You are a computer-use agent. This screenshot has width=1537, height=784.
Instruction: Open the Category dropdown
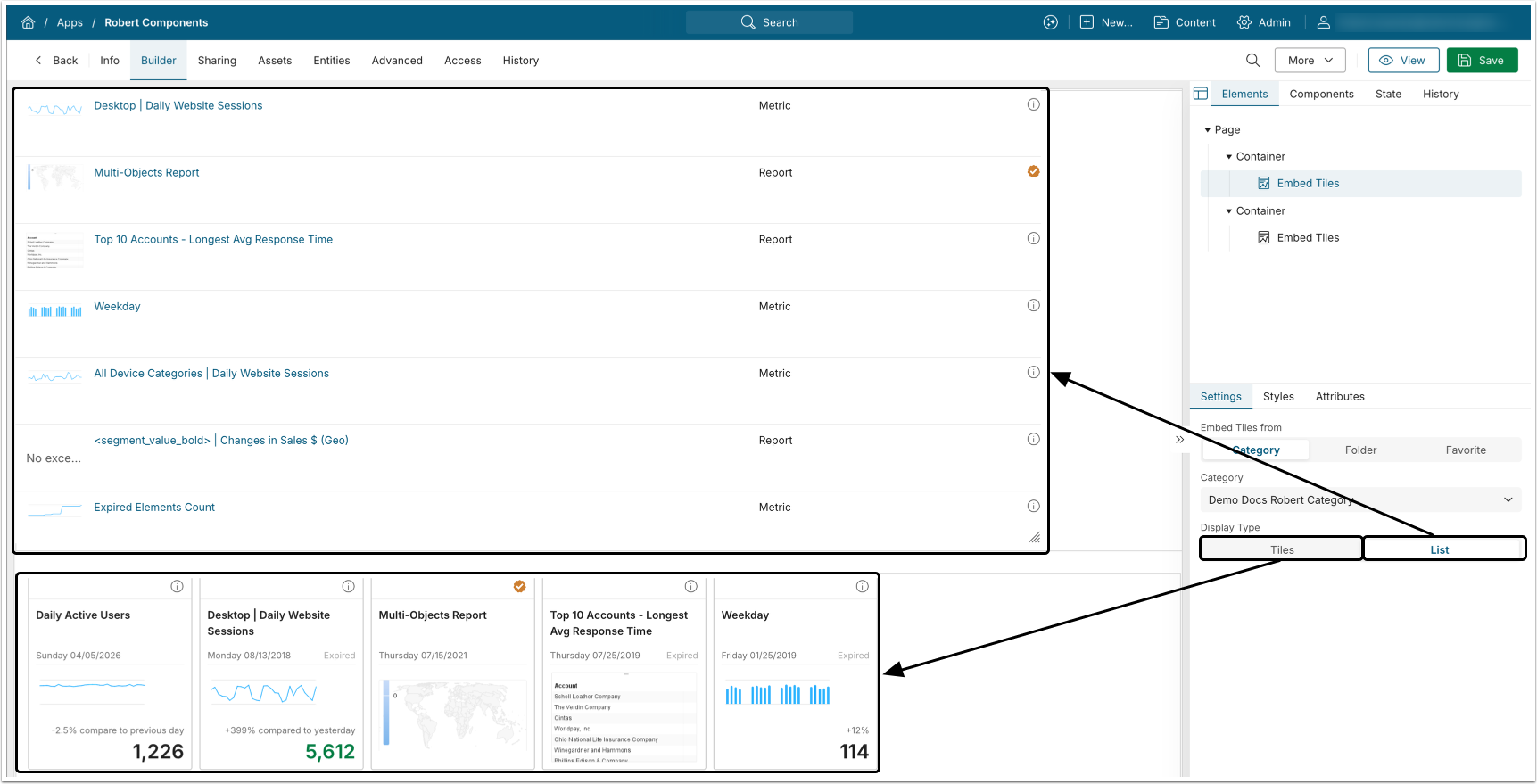click(x=1360, y=500)
